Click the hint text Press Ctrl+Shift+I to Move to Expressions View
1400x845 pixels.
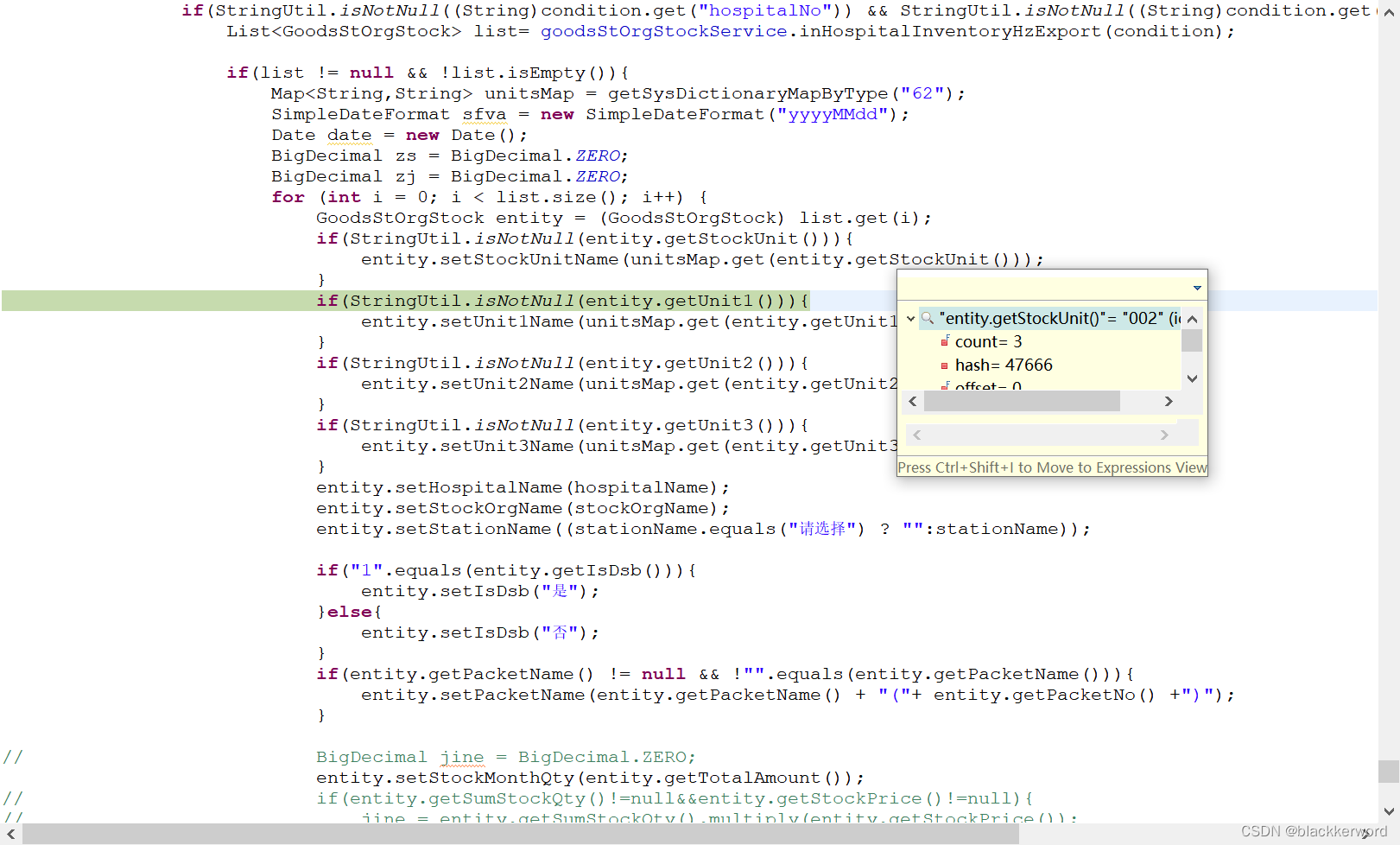coord(1052,467)
